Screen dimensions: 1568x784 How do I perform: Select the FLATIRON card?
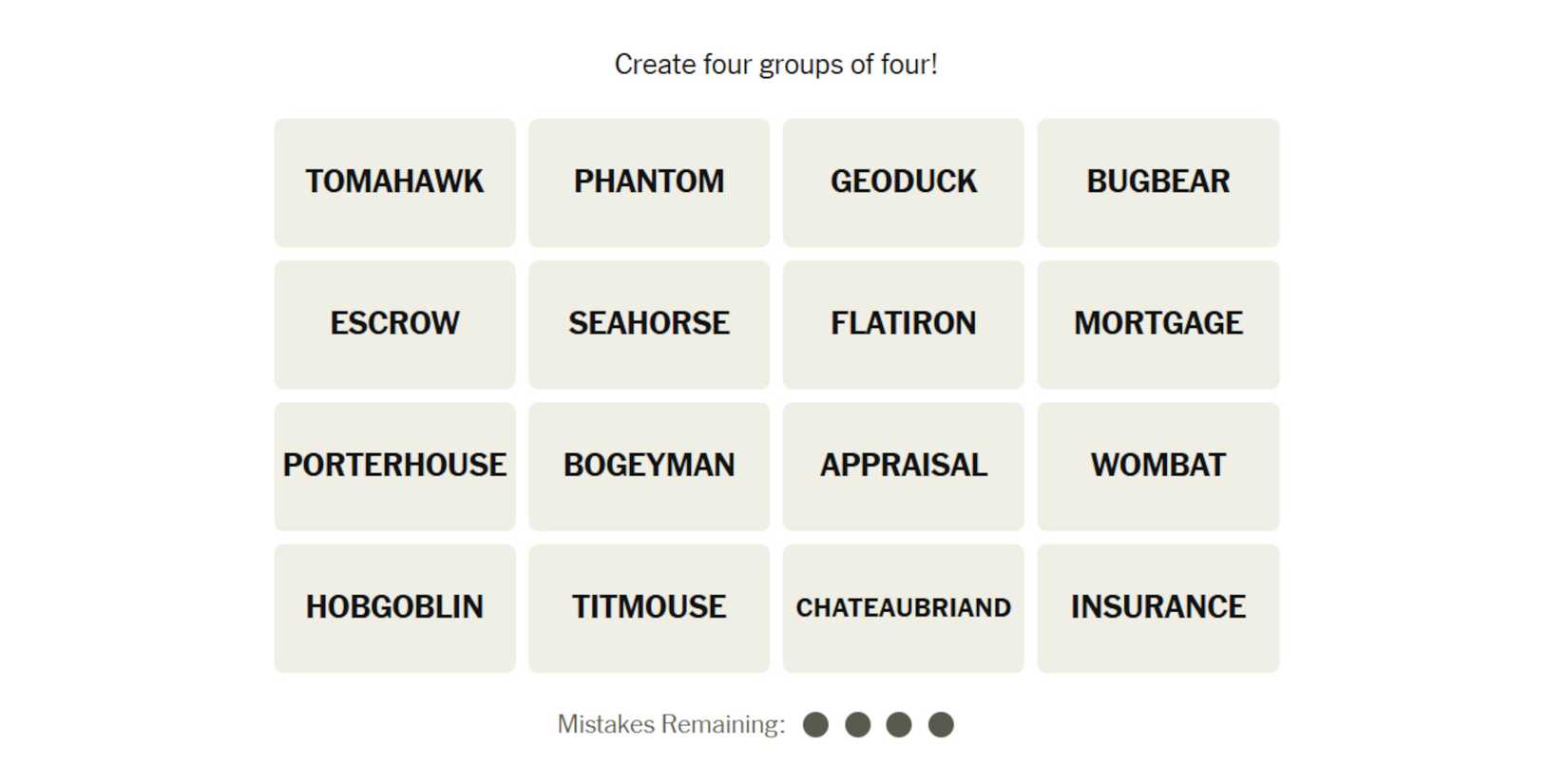pos(904,324)
